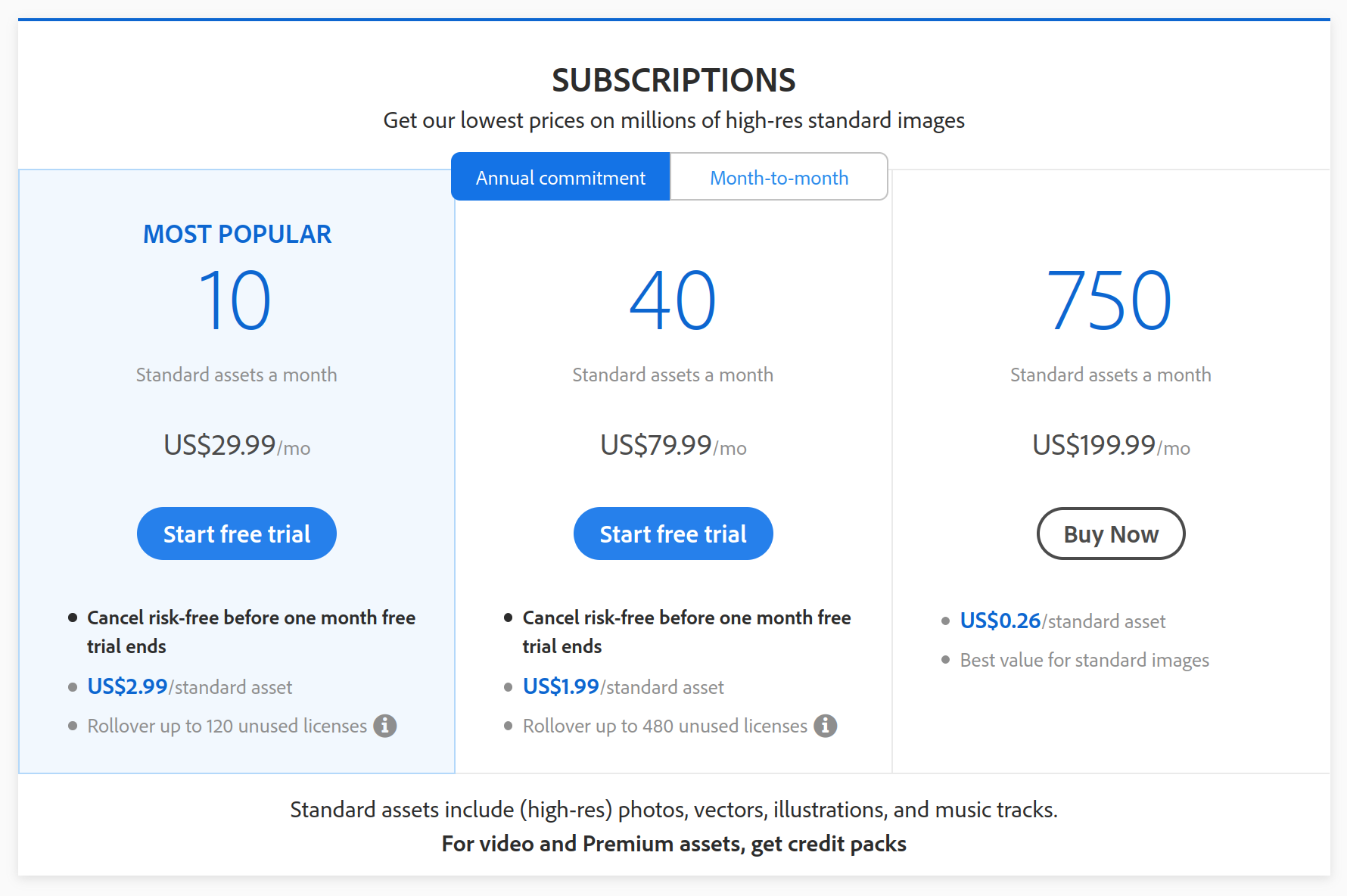Click the US$199.99 monthly price
1347x896 pixels.
pos(1094,446)
